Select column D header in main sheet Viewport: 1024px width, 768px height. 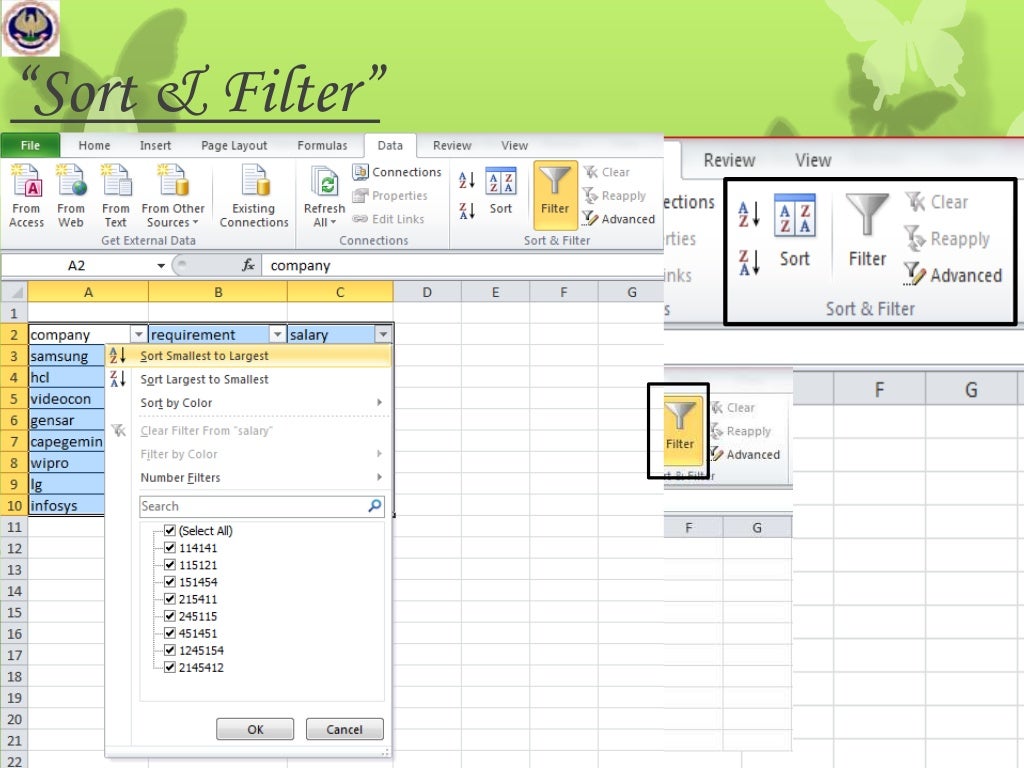(x=427, y=292)
